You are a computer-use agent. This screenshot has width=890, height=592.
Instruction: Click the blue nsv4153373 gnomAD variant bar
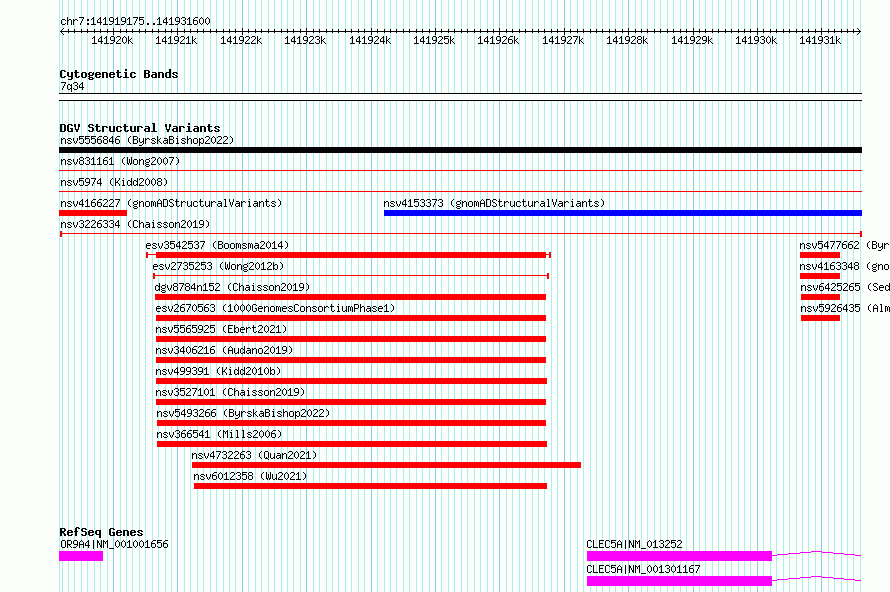click(623, 213)
